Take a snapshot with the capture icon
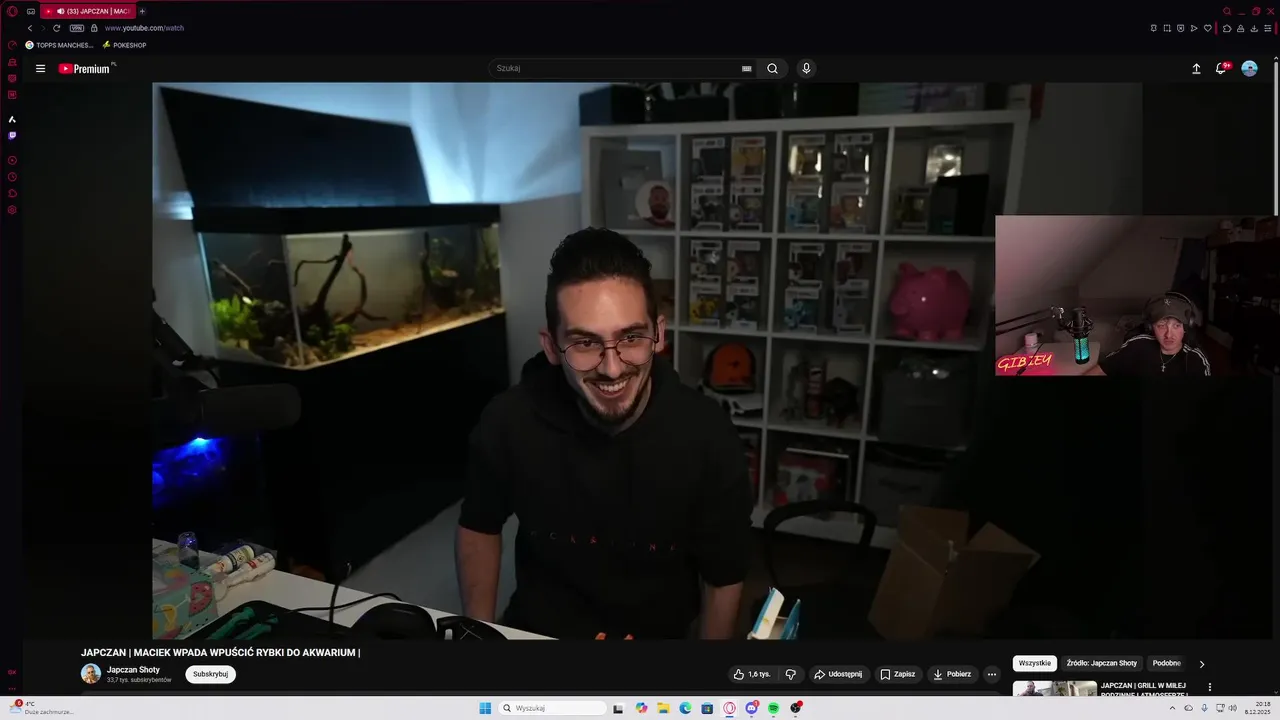 coord(1167,28)
